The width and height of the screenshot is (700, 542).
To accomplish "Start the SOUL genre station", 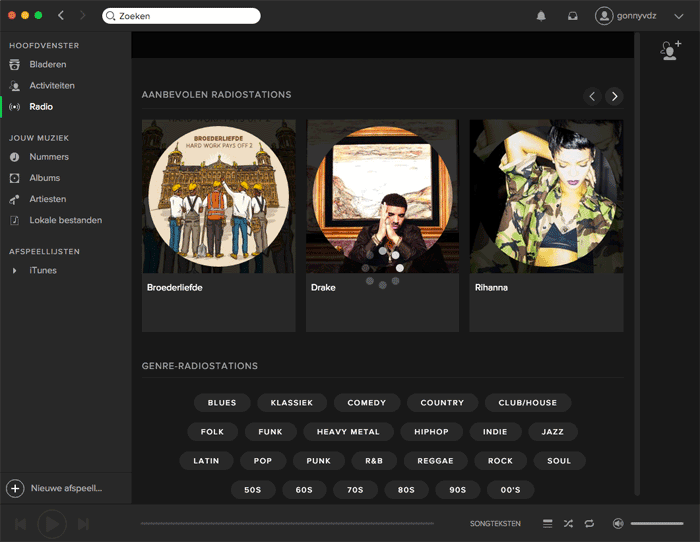I will [x=559, y=461].
